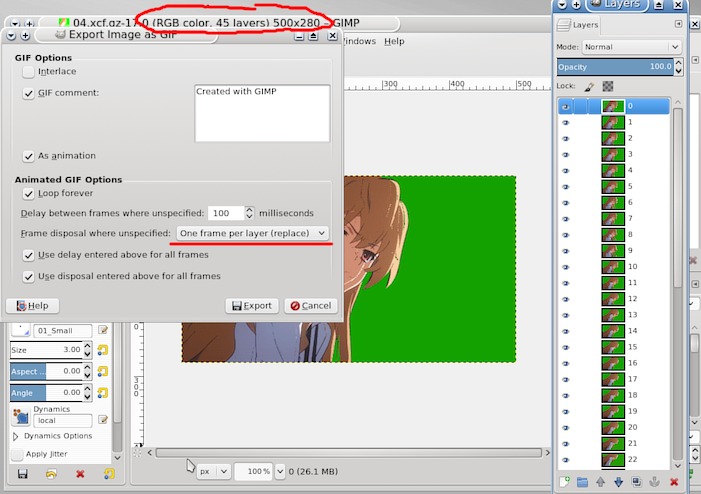Toggle lock pixels brush icon
Viewport: 701px width, 494px height.
pos(589,86)
